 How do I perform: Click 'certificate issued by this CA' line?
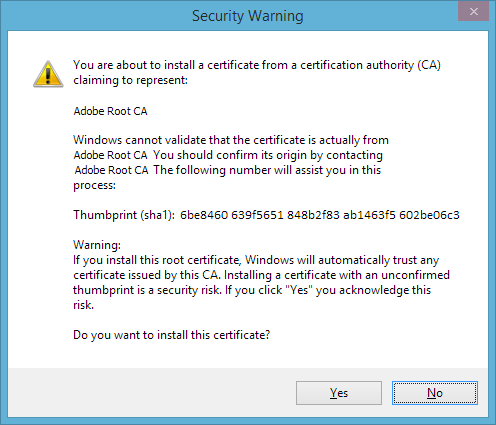pos(261,275)
